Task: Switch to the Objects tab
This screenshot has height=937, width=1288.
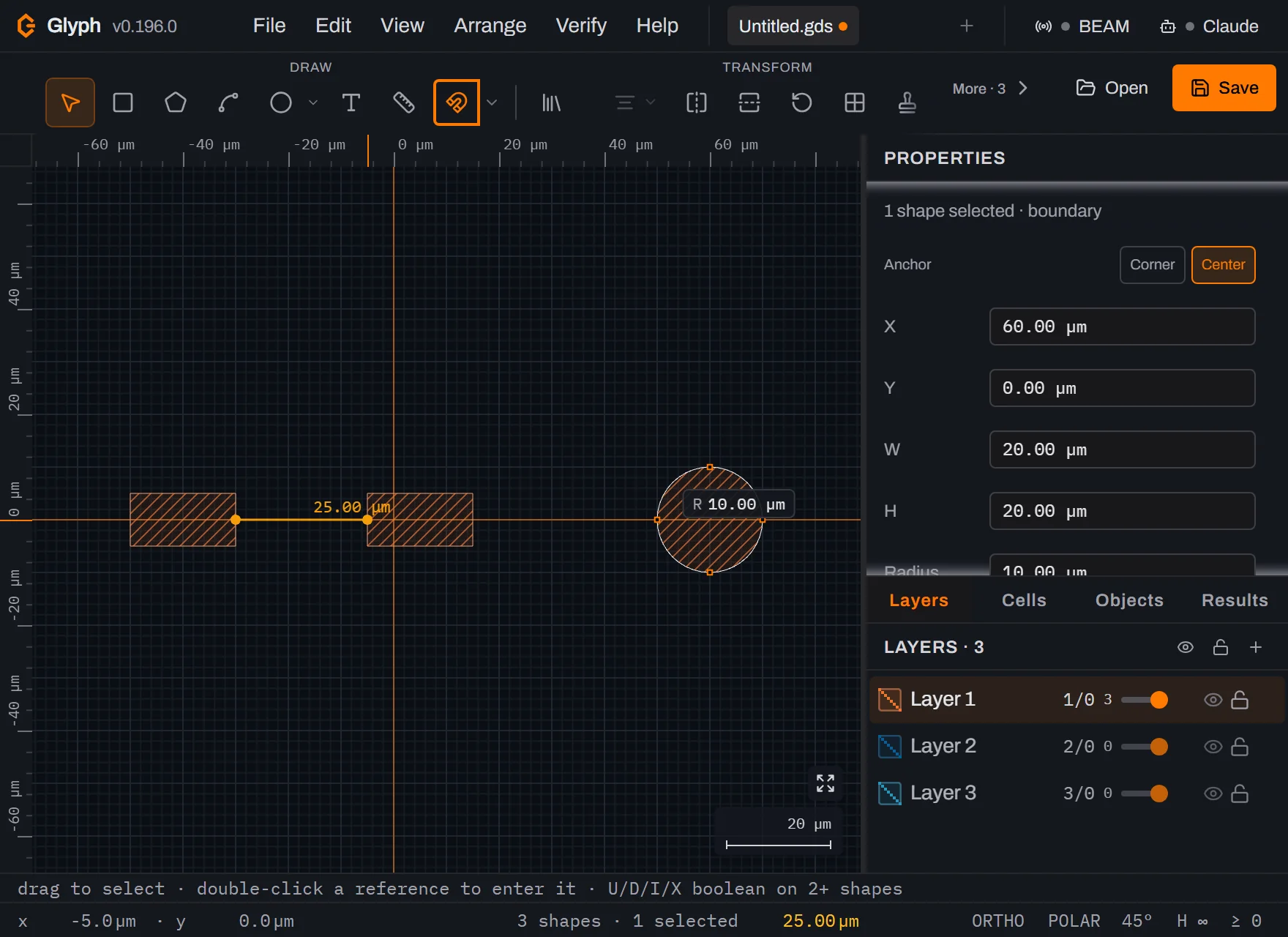Action: [1129, 600]
